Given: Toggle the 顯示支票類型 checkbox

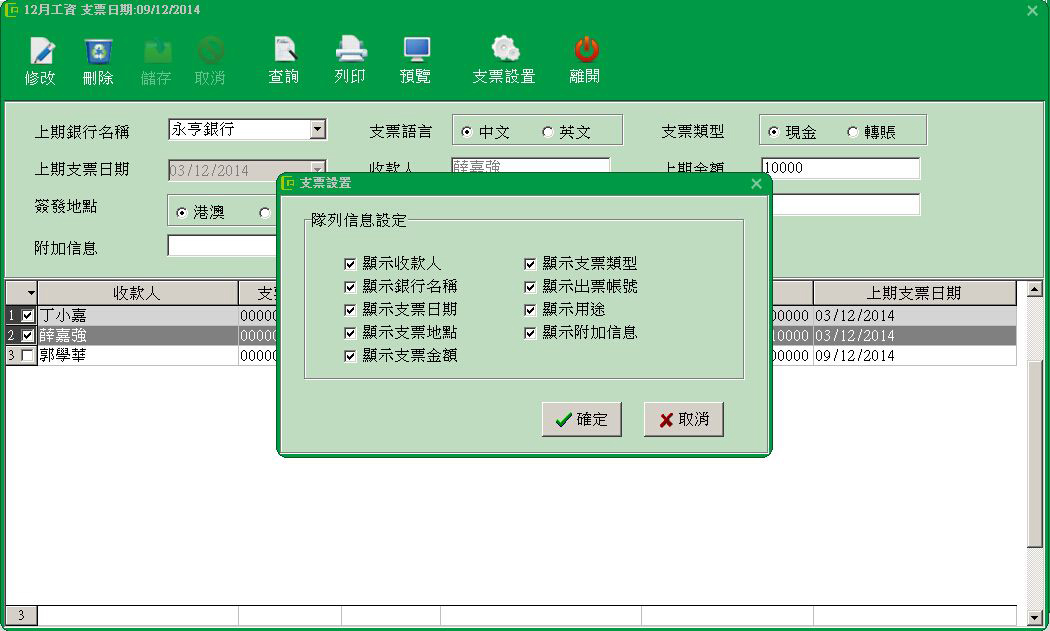Looking at the screenshot, I should (530, 264).
